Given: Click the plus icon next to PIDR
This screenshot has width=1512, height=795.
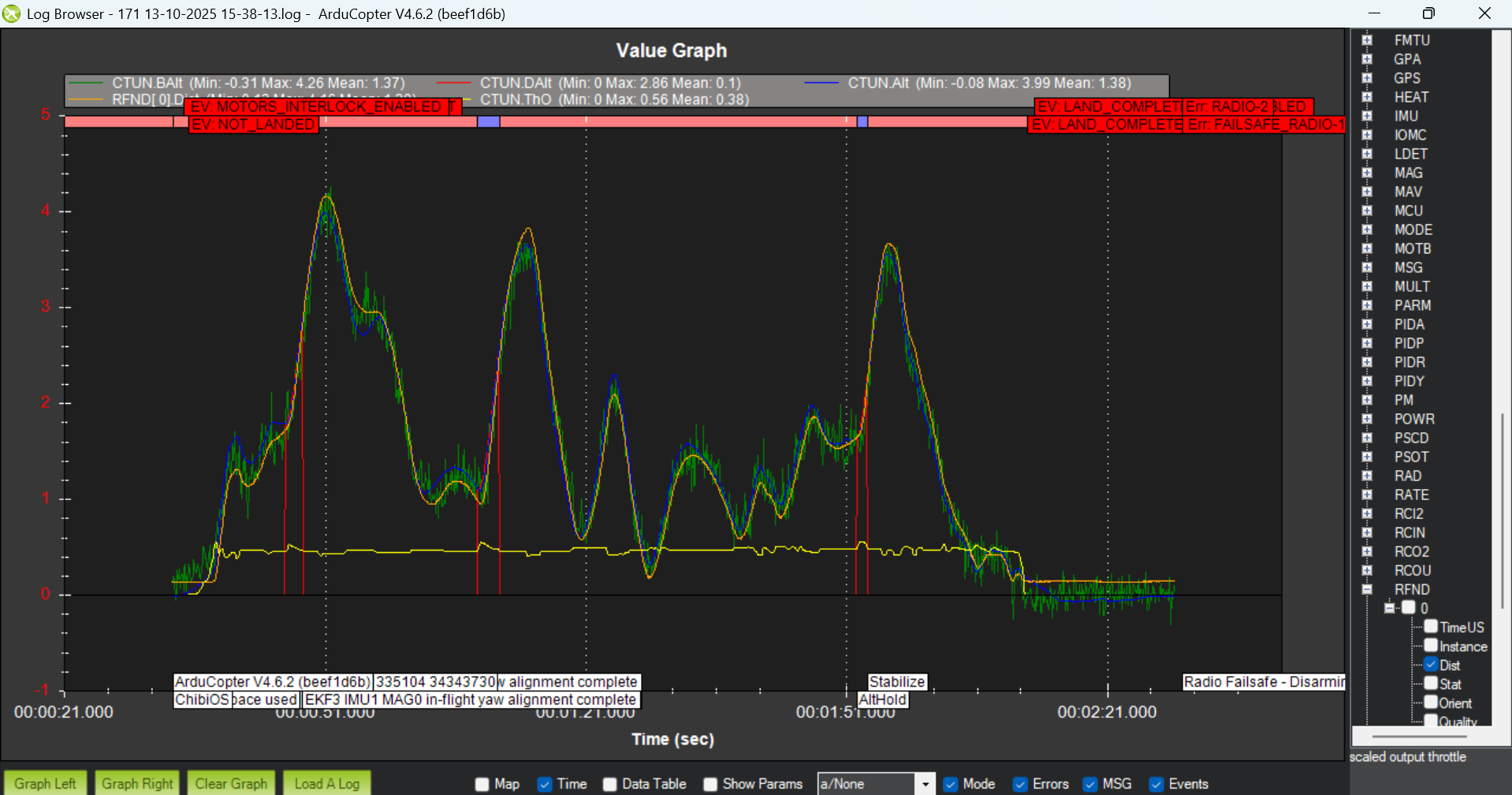Looking at the screenshot, I should (x=1367, y=362).
